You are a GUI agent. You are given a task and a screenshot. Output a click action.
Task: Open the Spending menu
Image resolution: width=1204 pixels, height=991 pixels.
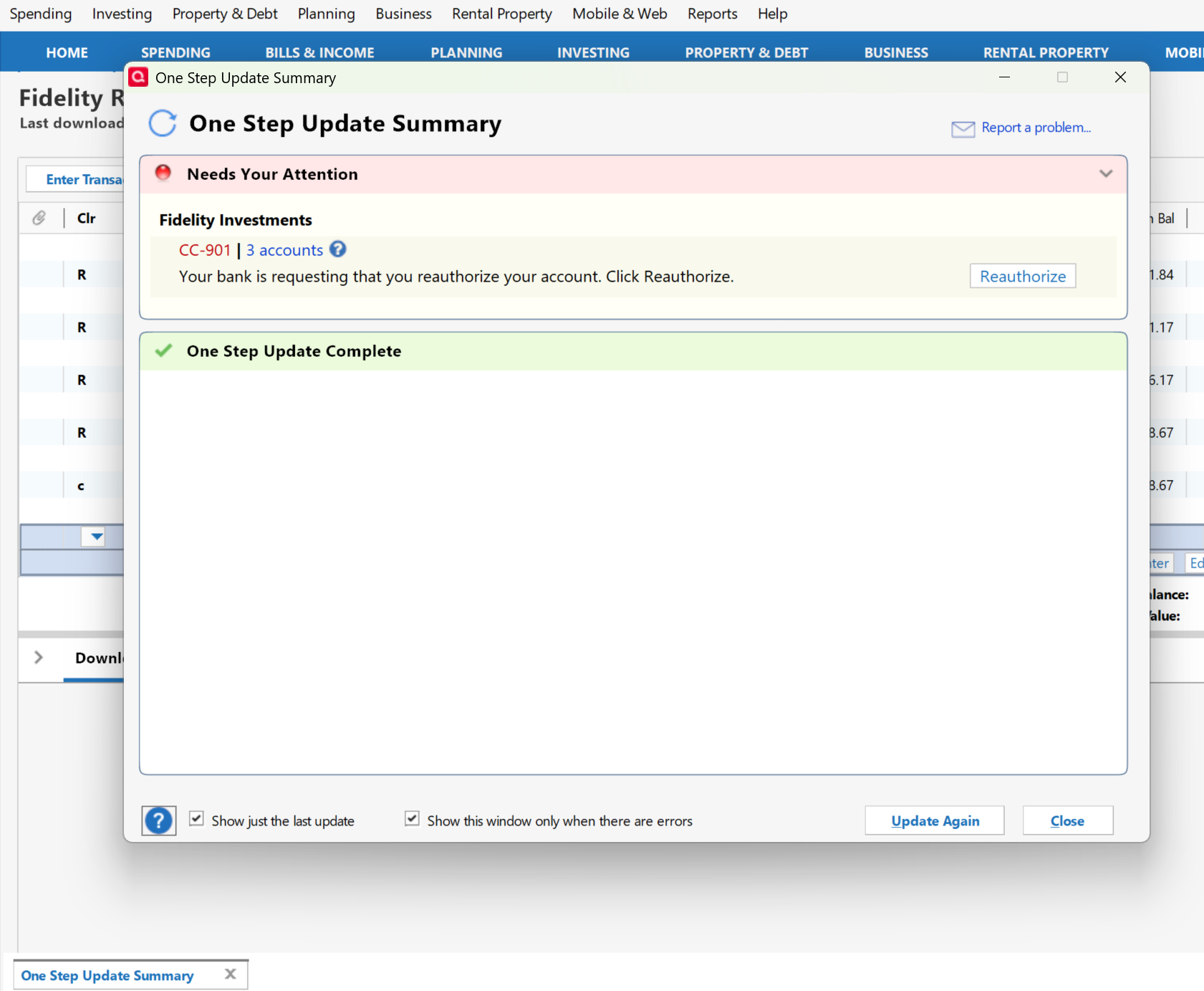coord(41,14)
